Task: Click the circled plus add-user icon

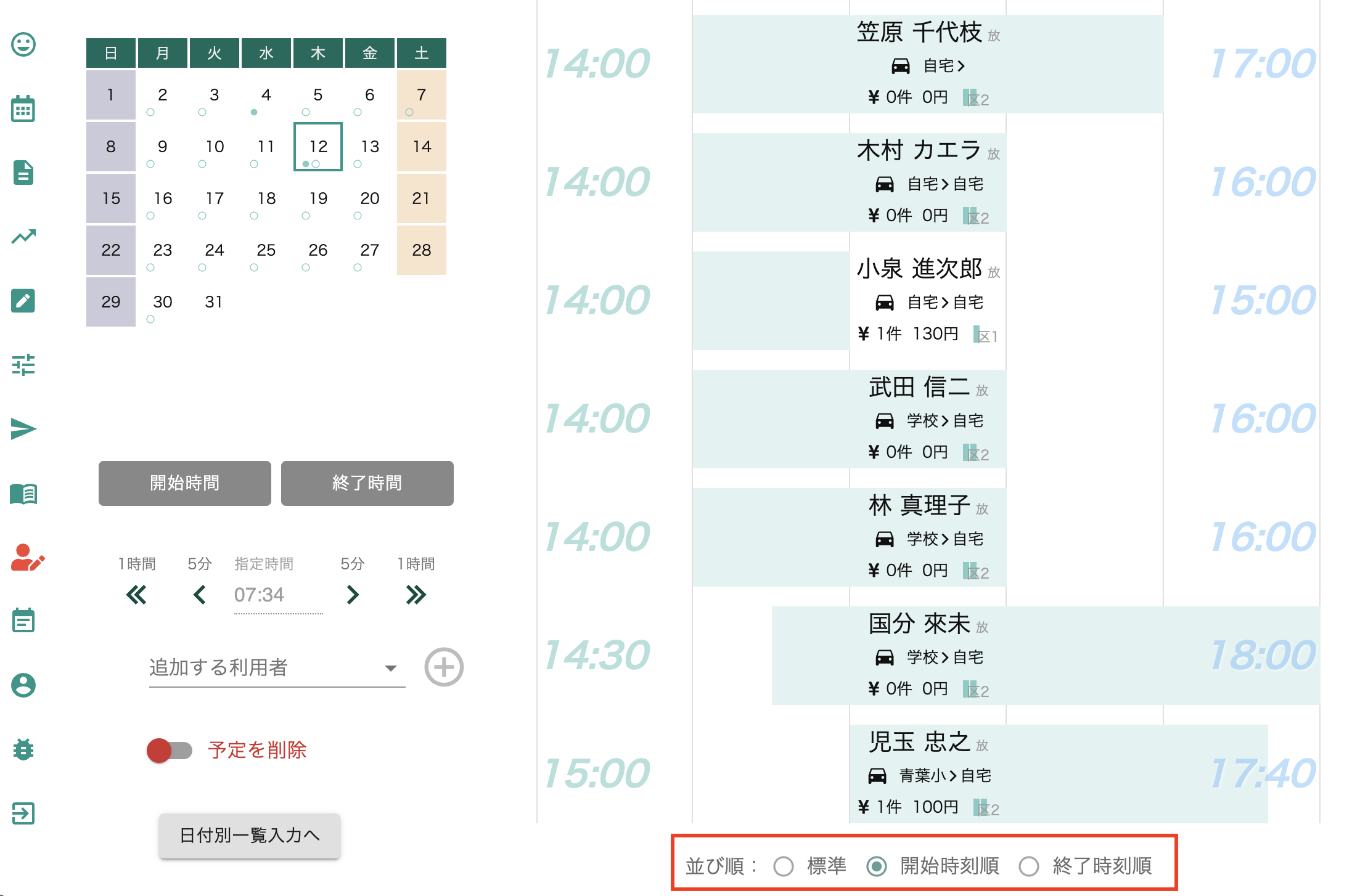Action: coord(443,667)
